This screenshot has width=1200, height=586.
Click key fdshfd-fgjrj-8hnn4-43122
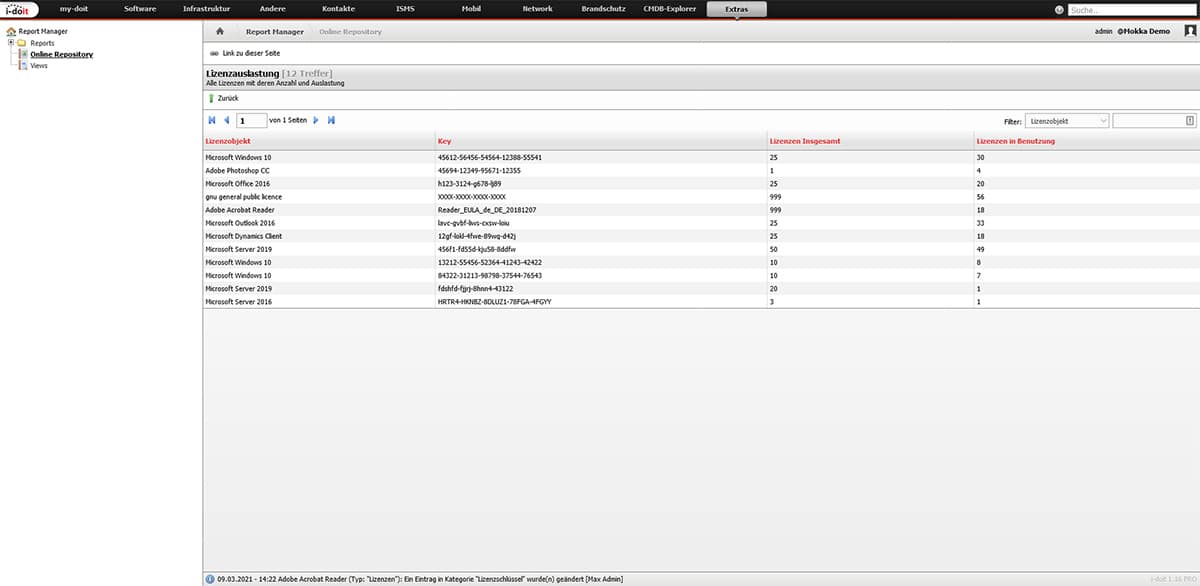(x=476, y=288)
